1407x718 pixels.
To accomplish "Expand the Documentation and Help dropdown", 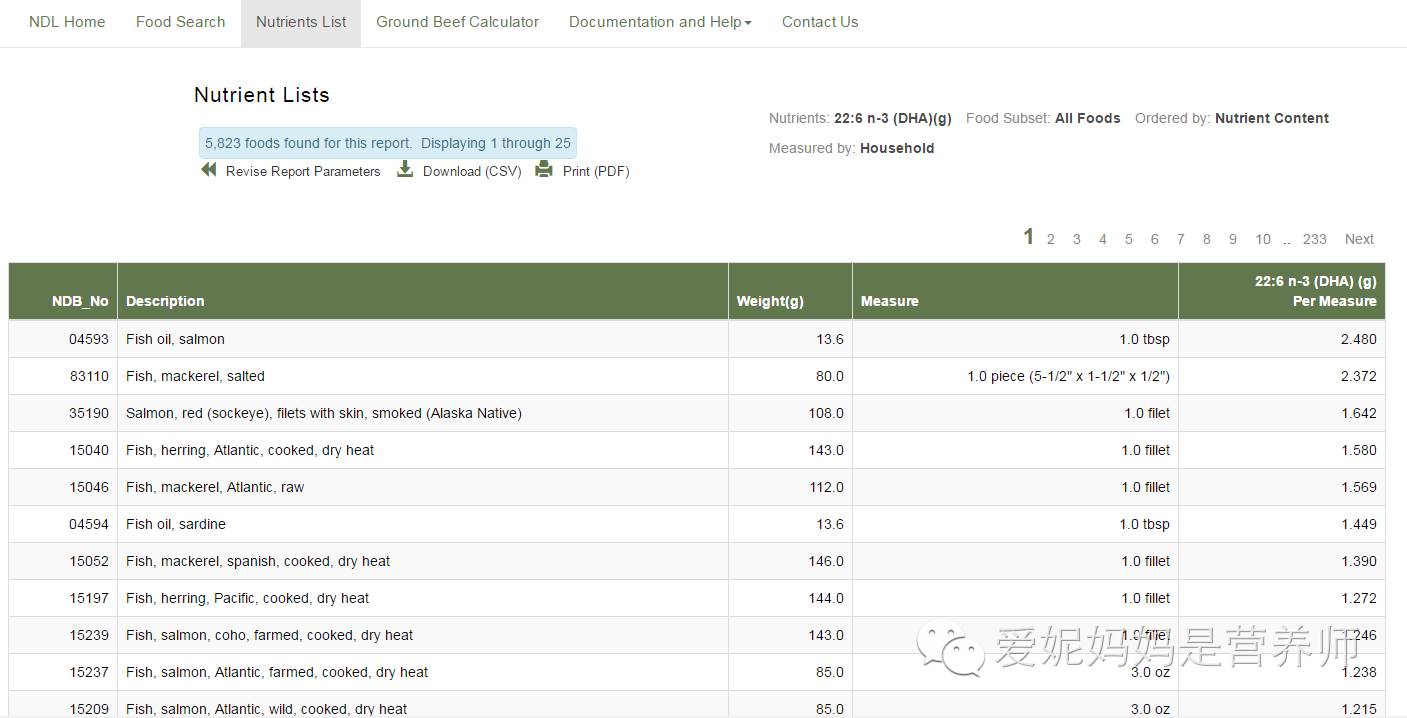I will [660, 22].
